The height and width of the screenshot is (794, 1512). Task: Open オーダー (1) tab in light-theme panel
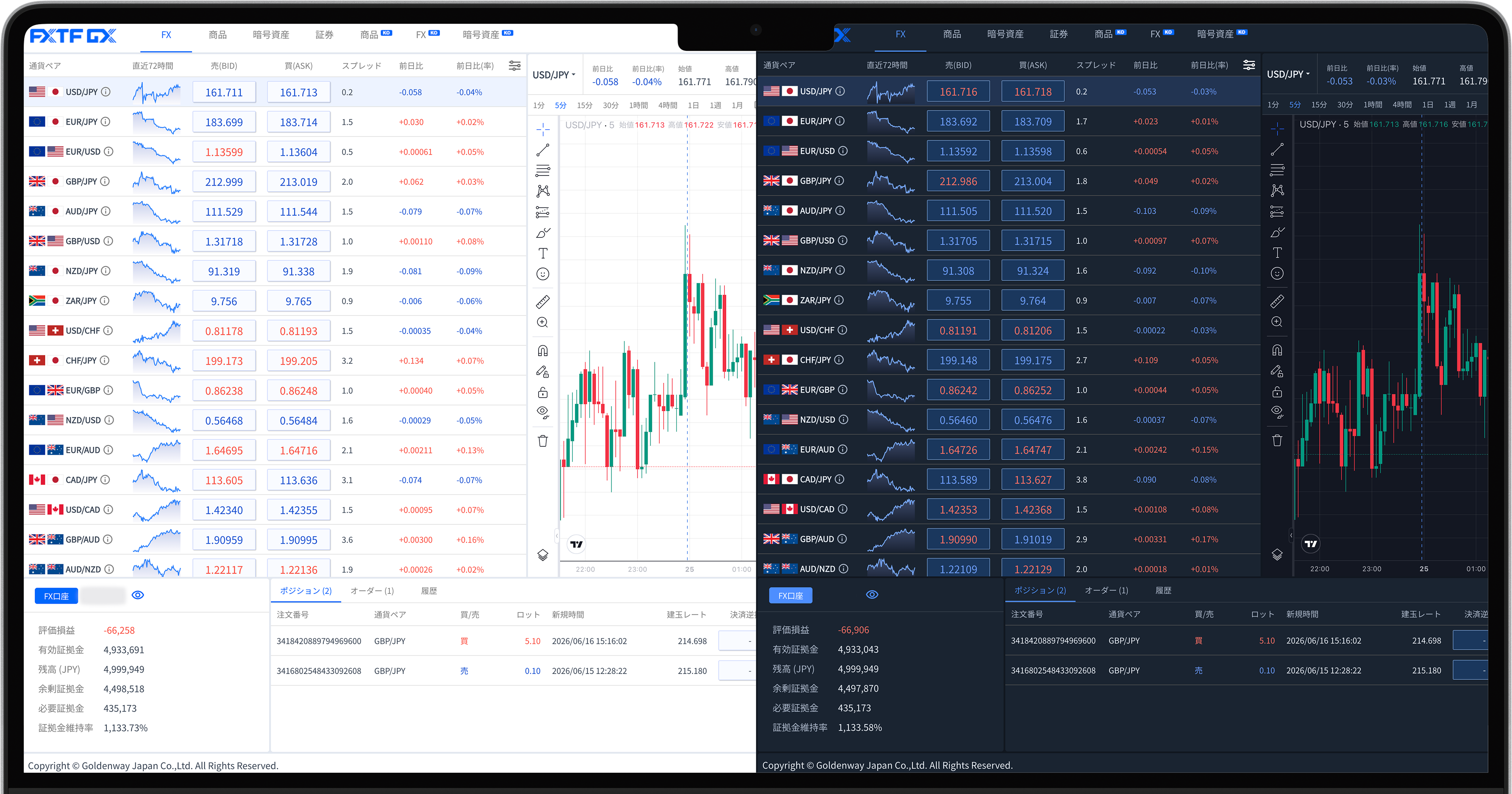click(x=372, y=591)
